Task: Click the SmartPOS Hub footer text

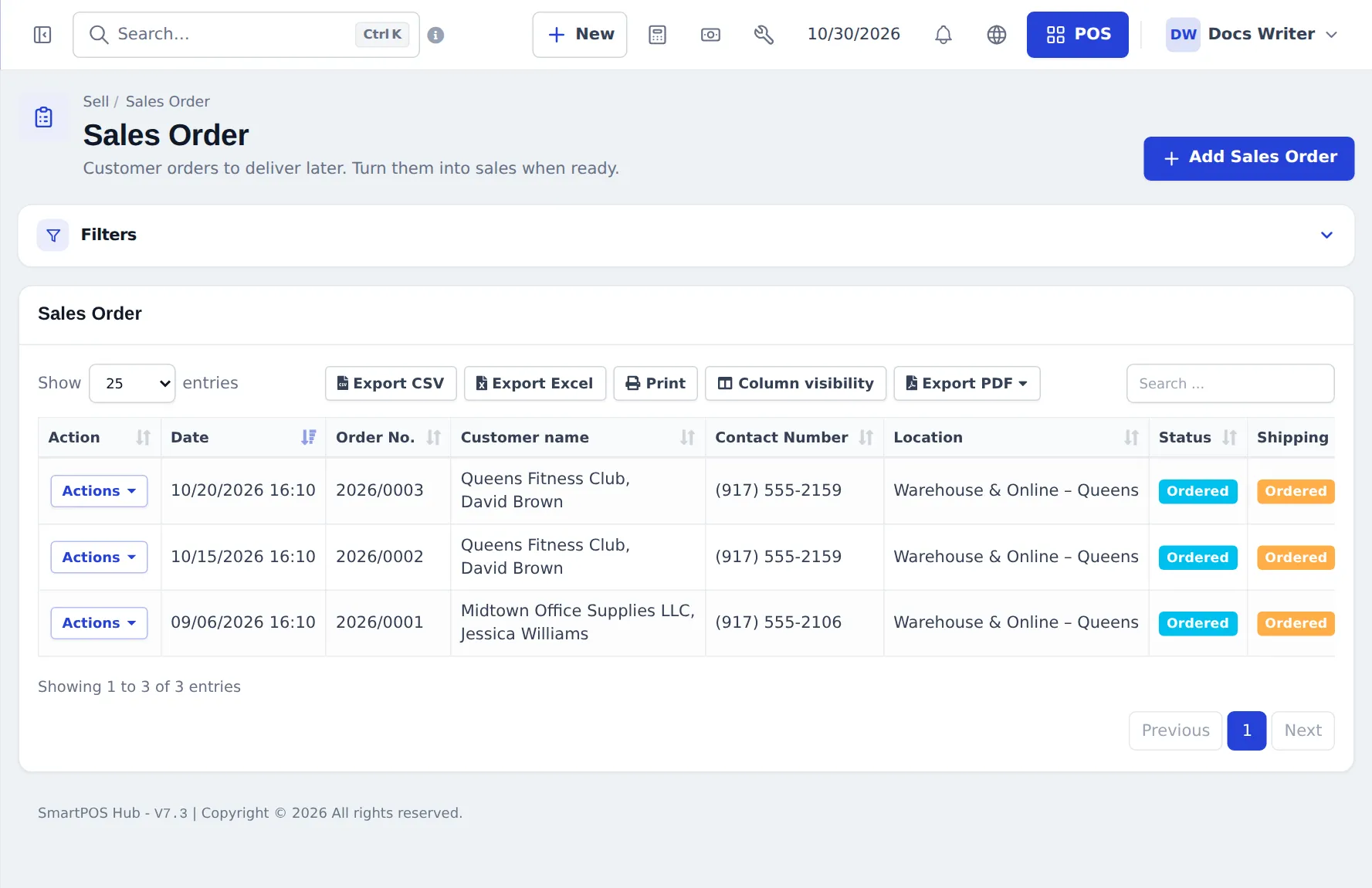Action: point(250,813)
